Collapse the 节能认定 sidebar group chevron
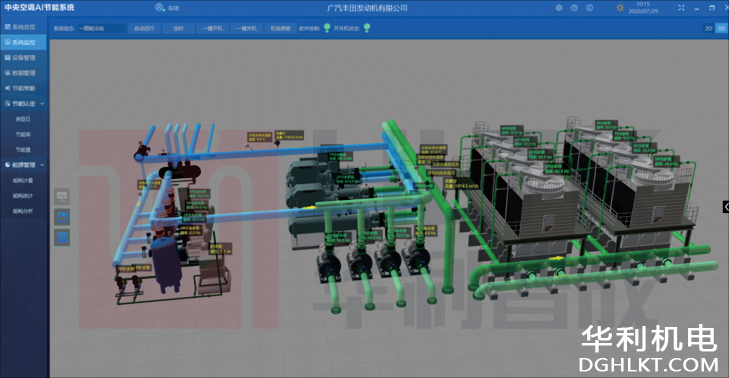 [42, 104]
